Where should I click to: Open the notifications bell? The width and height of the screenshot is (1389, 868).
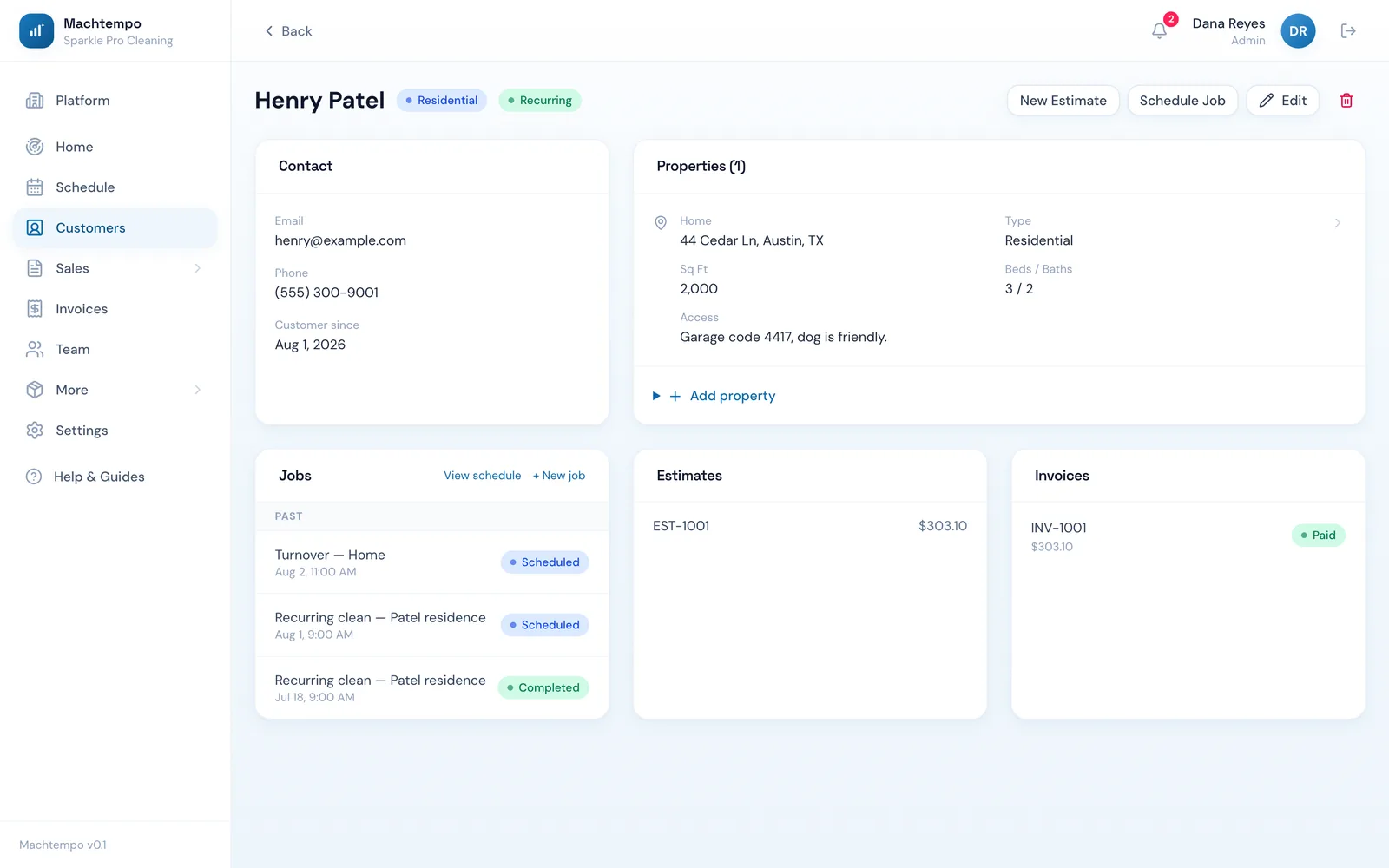pos(1159,31)
